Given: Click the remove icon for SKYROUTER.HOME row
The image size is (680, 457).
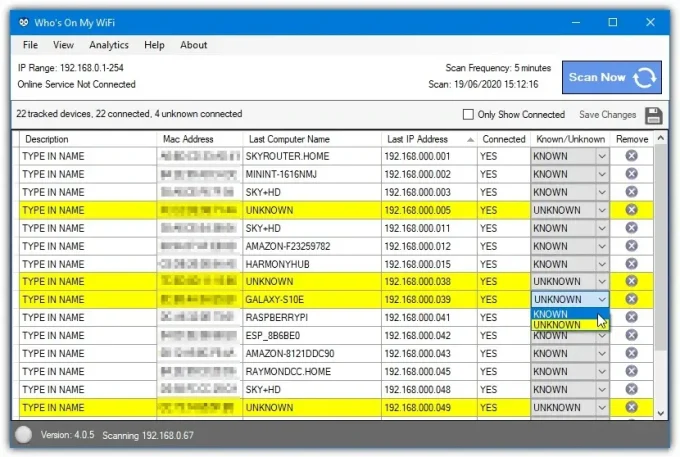Looking at the screenshot, I should (x=631, y=156).
